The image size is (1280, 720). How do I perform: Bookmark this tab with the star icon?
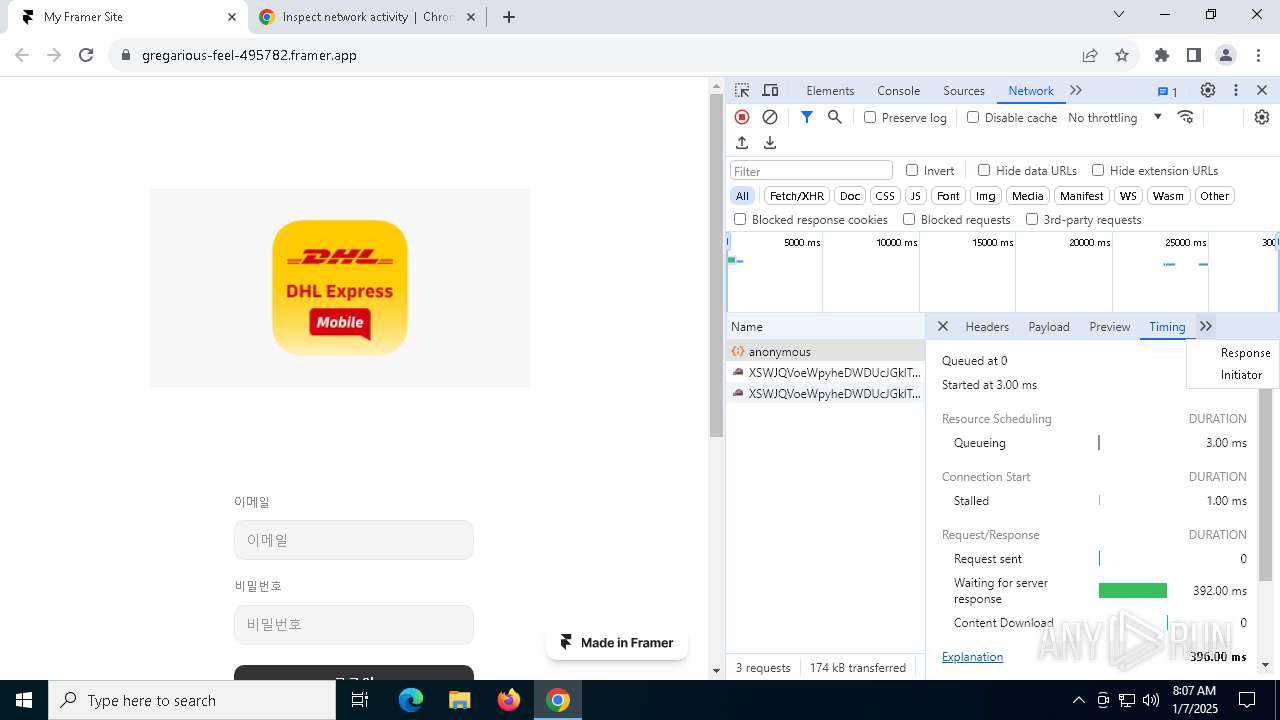[1122, 55]
